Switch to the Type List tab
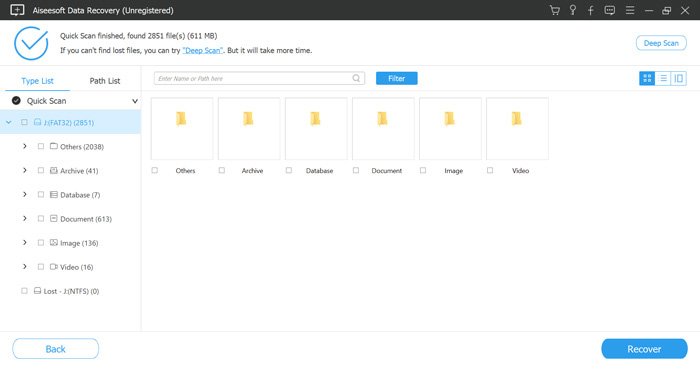The width and height of the screenshot is (700, 372). pos(37,81)
